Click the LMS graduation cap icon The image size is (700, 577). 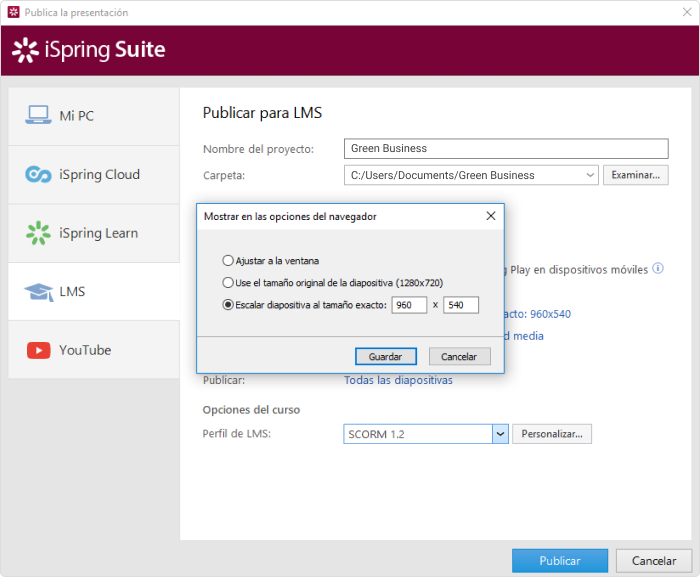click(x=39, y=292)
